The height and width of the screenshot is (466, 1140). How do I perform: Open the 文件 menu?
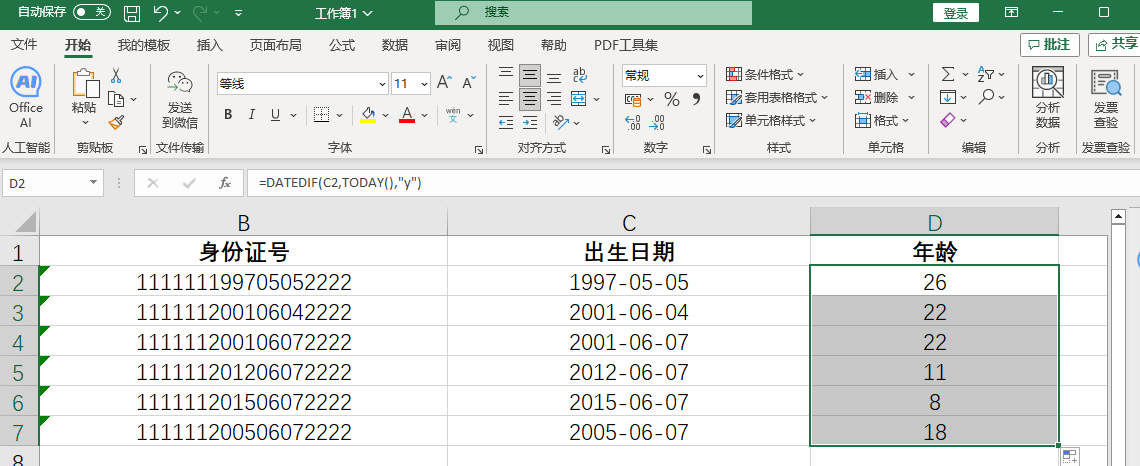[x=24, y=45]
